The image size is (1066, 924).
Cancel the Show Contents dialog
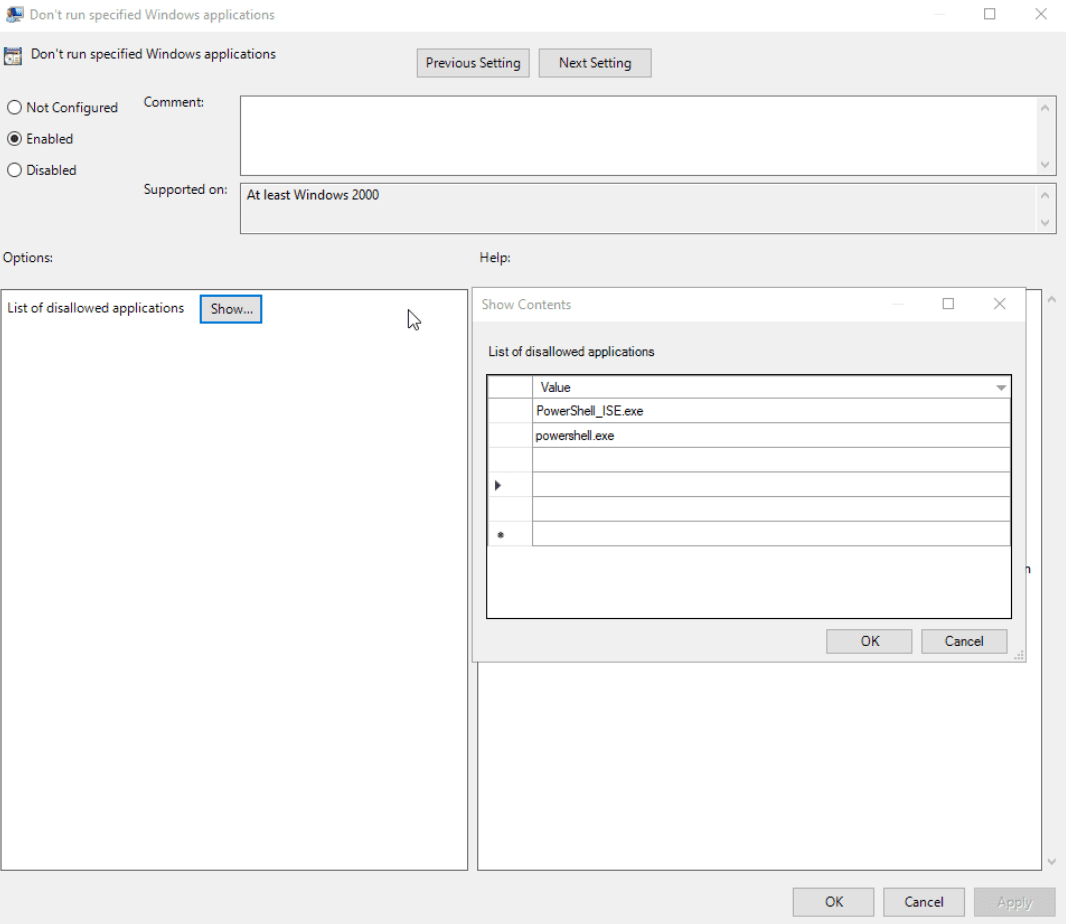coord(964,641)
